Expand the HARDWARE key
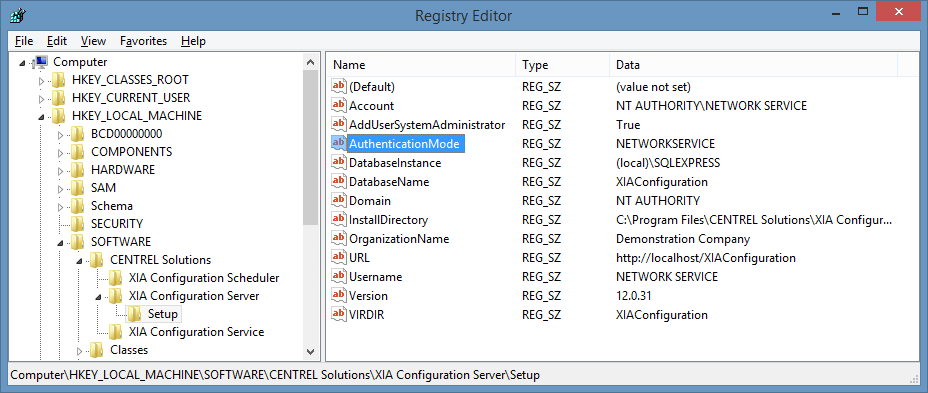The image size is (928, 393). click(60, 170)
